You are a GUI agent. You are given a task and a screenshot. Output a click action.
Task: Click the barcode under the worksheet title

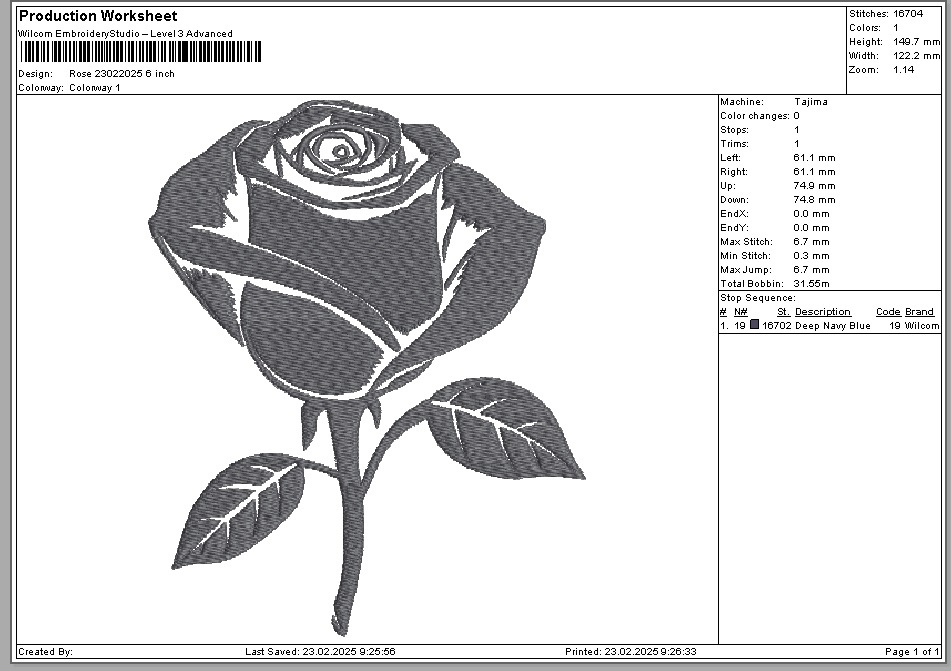tap(140, 53)
